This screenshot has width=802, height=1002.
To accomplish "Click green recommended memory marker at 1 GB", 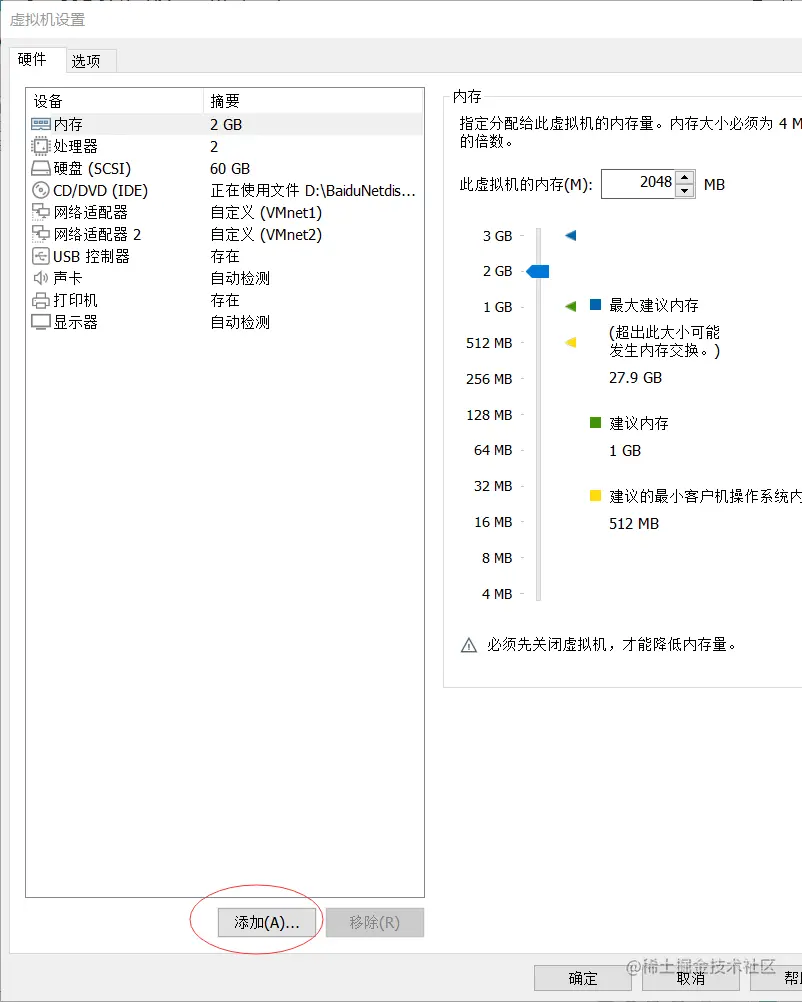I will pos(571,307).
